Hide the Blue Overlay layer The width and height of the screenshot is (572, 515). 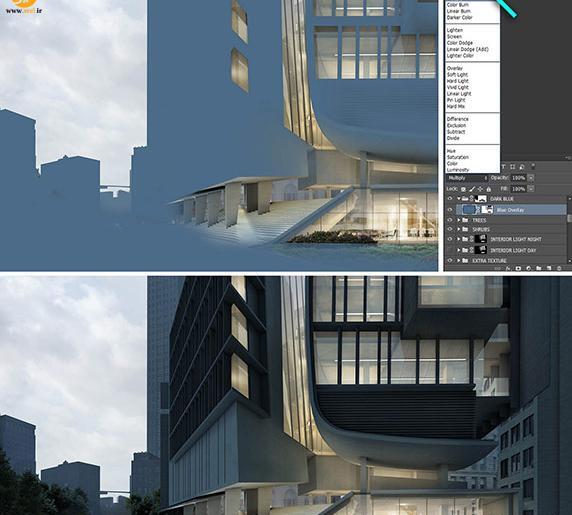450,210
